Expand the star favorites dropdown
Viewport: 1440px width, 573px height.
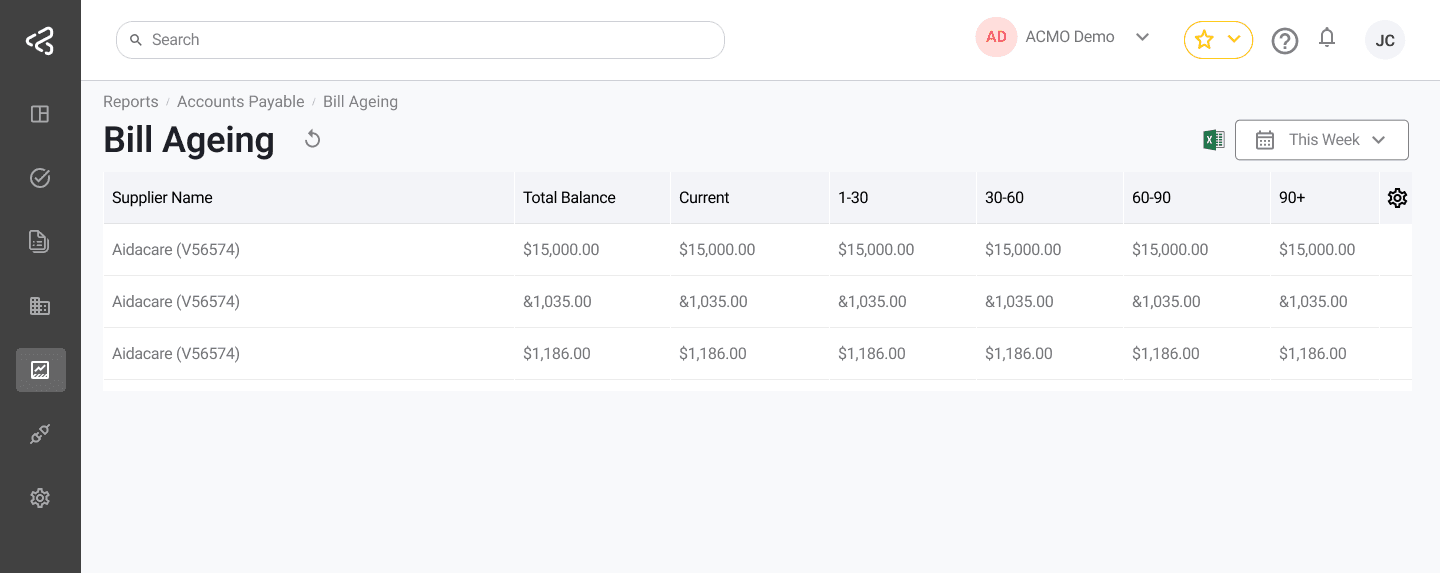tap(1218, 40)
